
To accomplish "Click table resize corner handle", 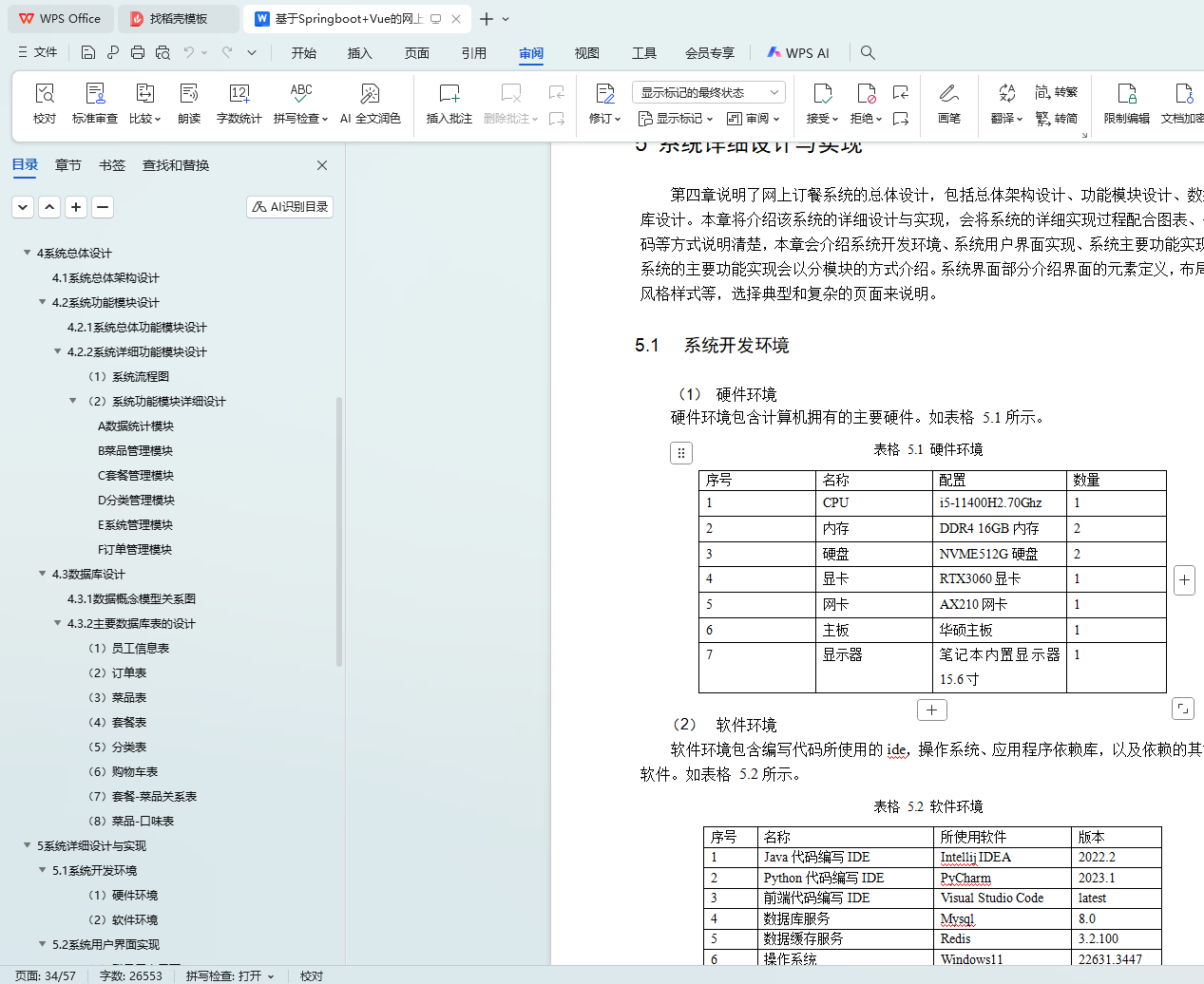I will pyautogui.click(x=1183, y=709).
